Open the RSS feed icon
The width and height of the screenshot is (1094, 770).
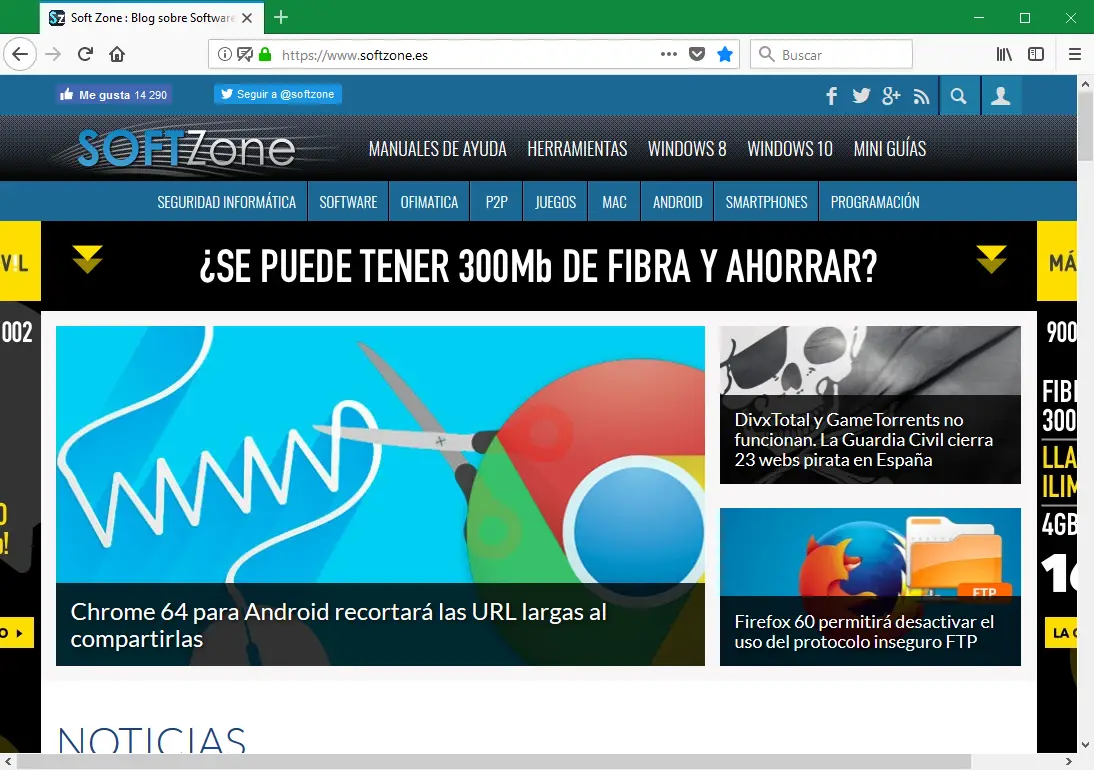(x=922, y=97)
